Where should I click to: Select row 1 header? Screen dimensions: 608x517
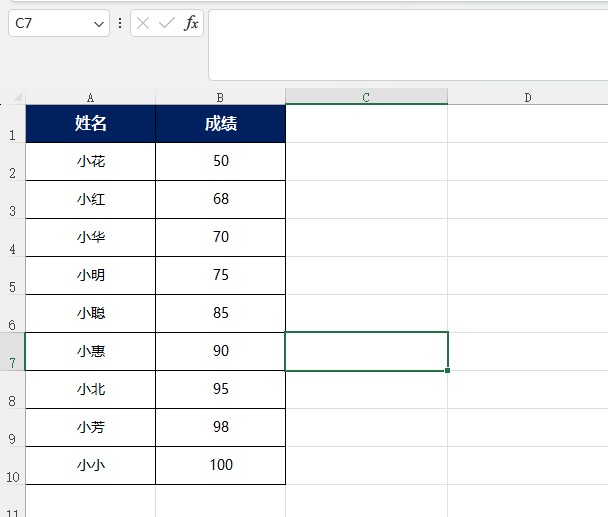click(x=12, y=124)
